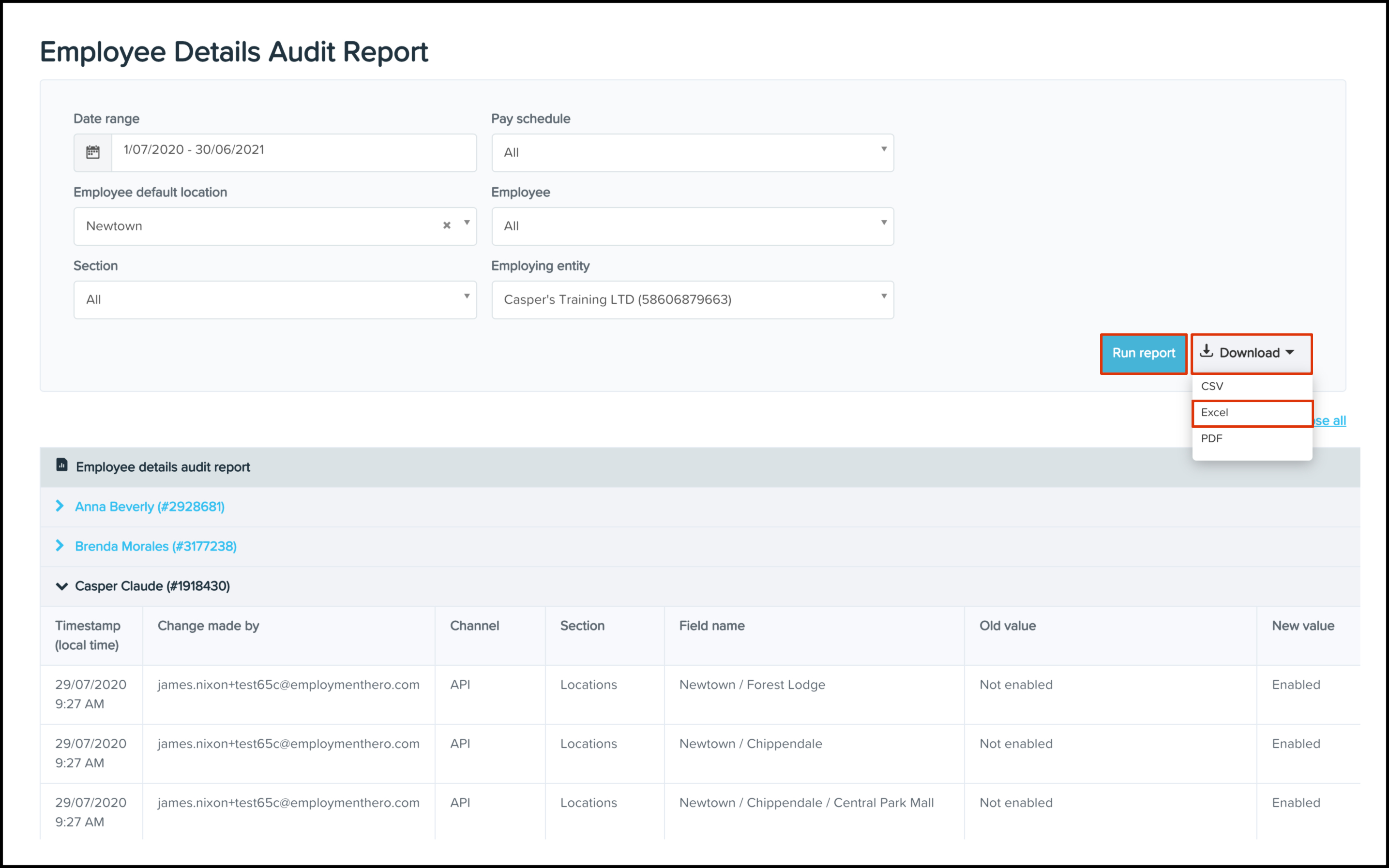1389x868 pixels.
Task: Clear the Newtown location with x icon
Action: point(447,225)
